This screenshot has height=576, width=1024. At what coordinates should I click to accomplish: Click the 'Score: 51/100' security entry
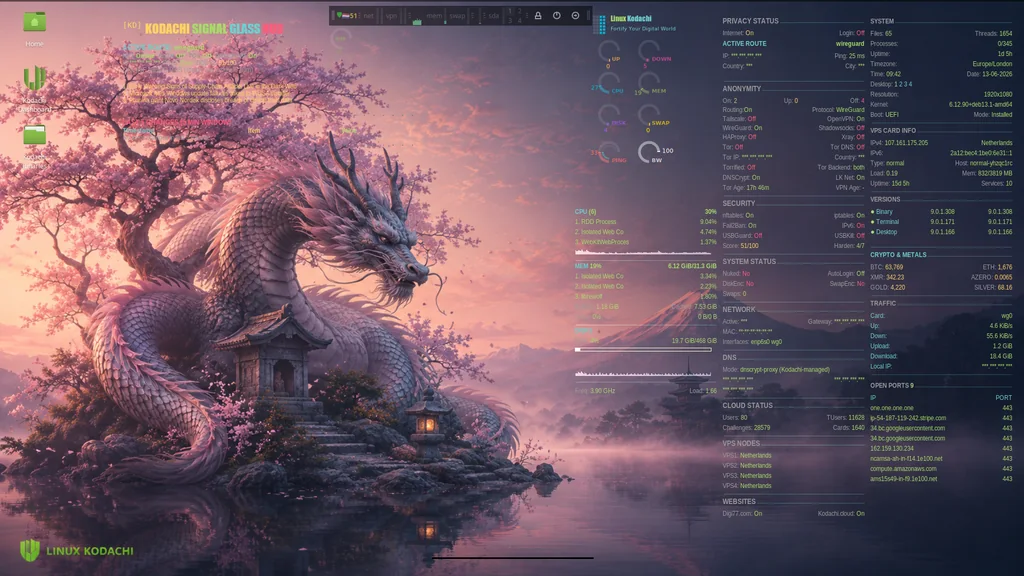[741, 246]
